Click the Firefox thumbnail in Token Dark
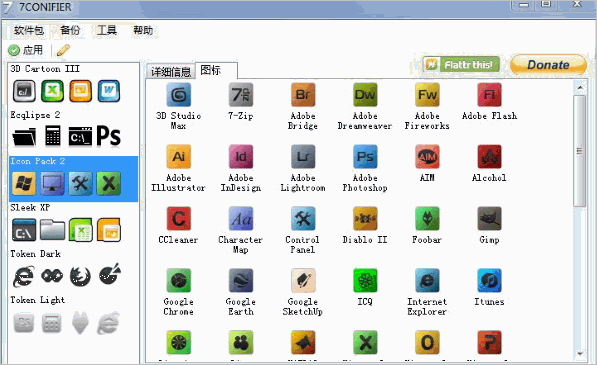The height and width of the screenshot is (365, 597). pos(80,276)
